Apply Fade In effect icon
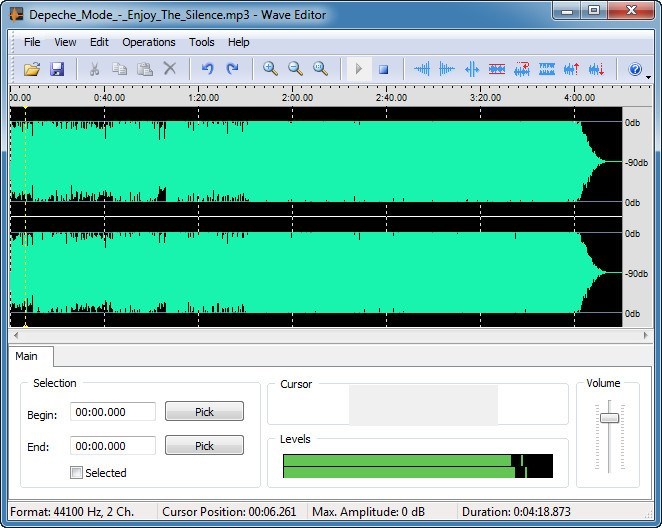The height and width of the screenshot is (528, 662). click(x=422, y=69)
